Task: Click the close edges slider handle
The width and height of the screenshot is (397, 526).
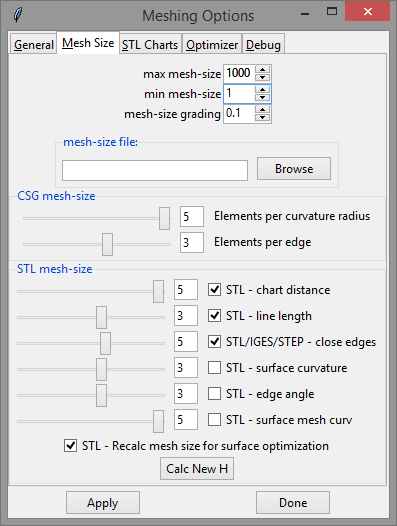Action: pyautogui.click(x=105, y=344)
